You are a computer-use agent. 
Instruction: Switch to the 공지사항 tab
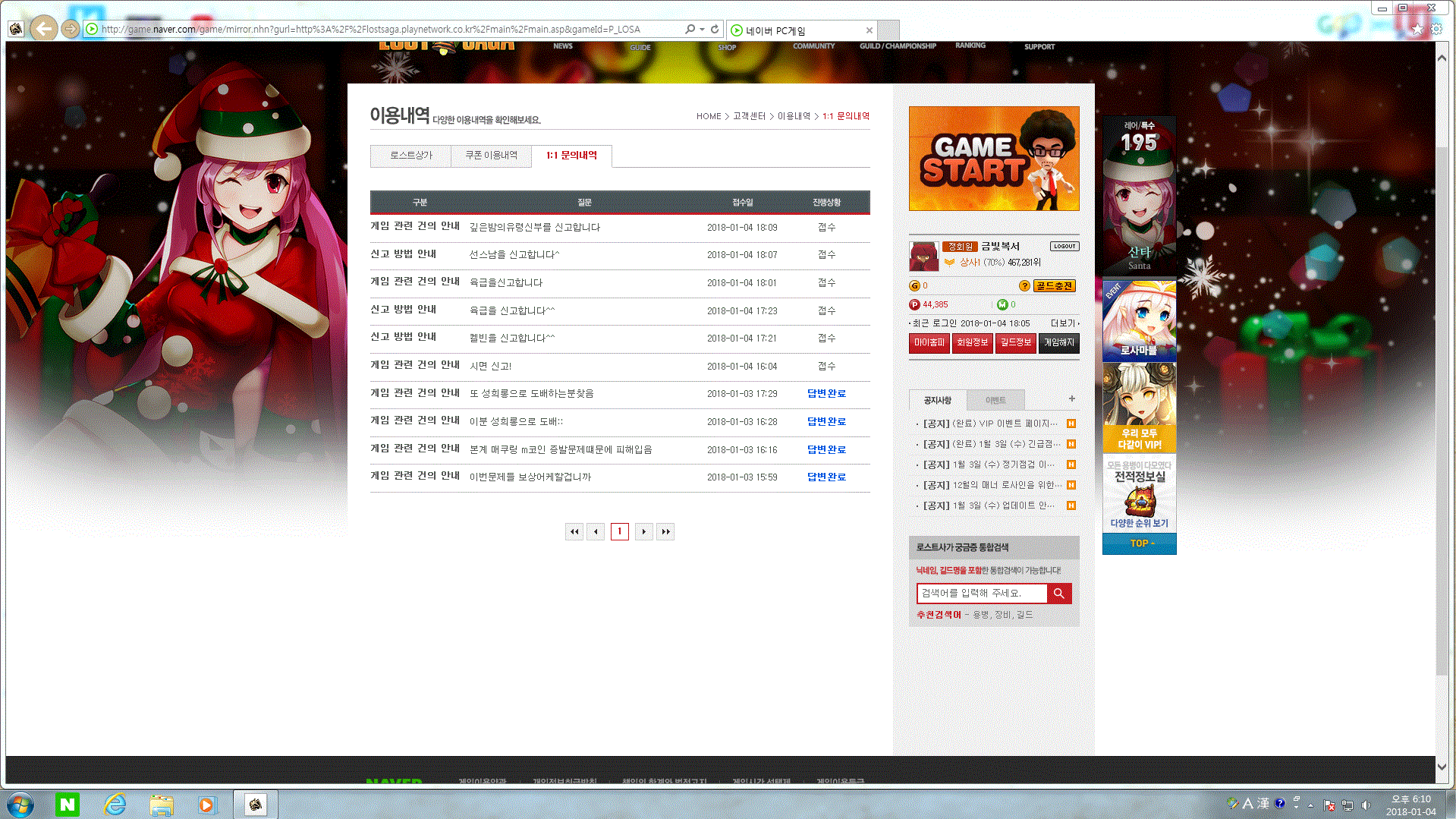(x=937, y=400)
